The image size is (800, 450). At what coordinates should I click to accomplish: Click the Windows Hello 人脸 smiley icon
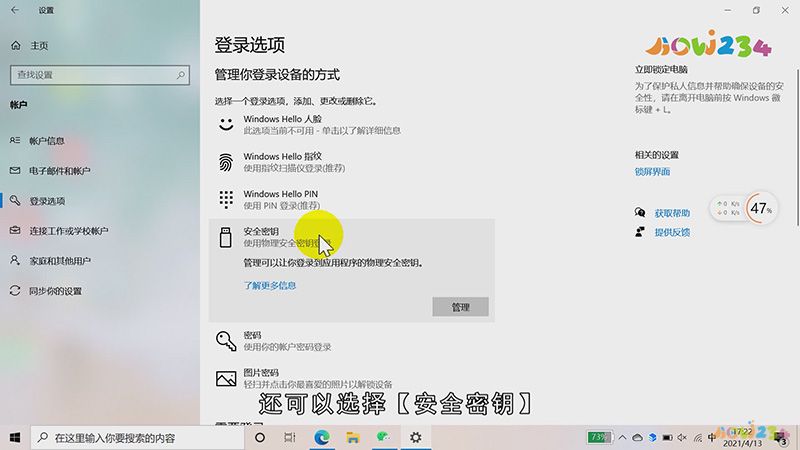[x=226, y=124]
